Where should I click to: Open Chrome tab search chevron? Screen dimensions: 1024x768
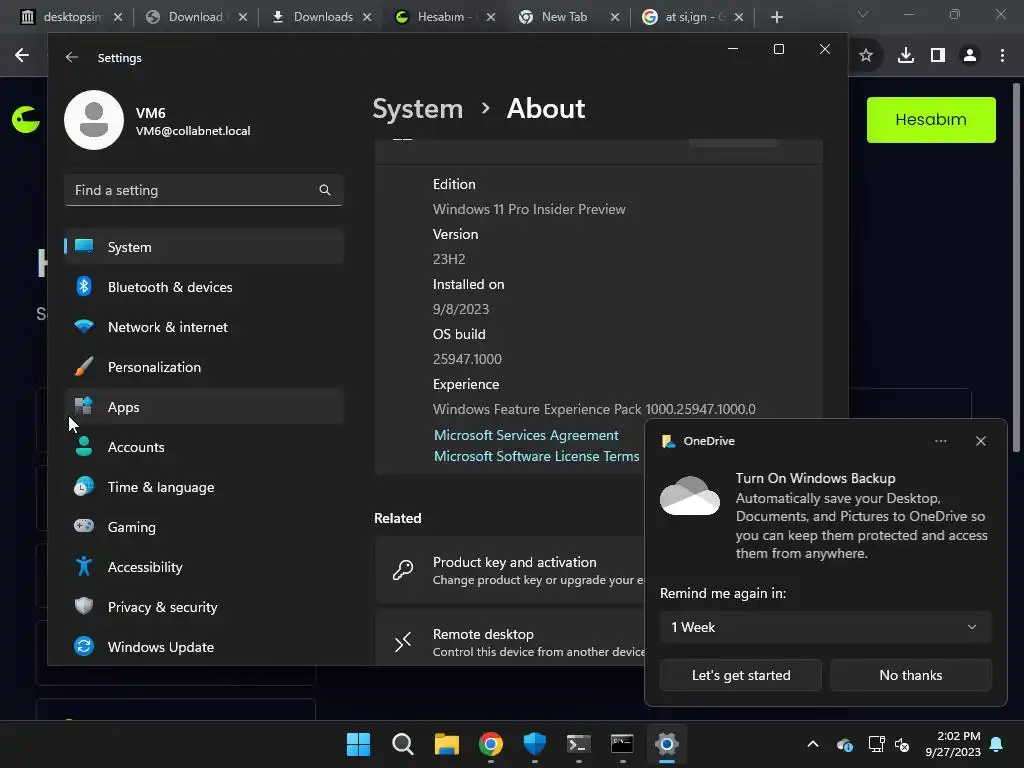coord(863,14)
